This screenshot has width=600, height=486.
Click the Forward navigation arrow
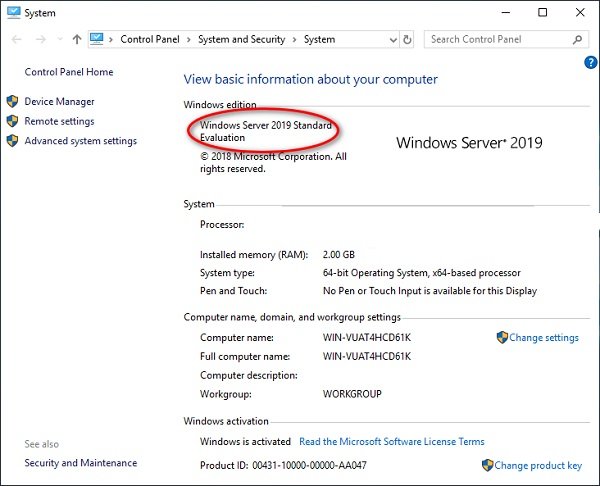coord(41,39)
